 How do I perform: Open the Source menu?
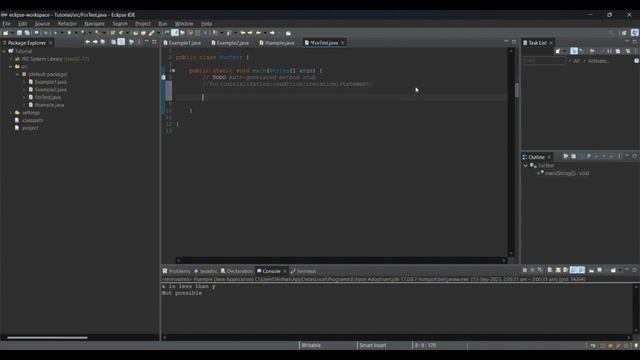pyautogui.click(x=42, y=24)
